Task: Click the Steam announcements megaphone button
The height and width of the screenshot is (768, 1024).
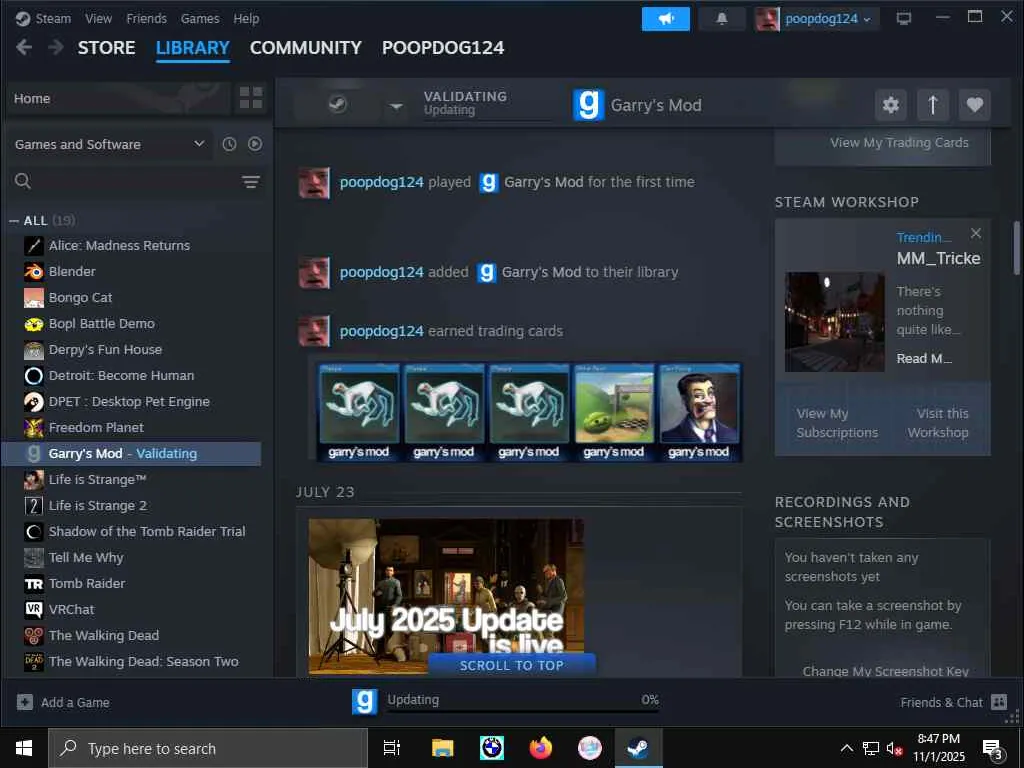Action: [665, 19]
